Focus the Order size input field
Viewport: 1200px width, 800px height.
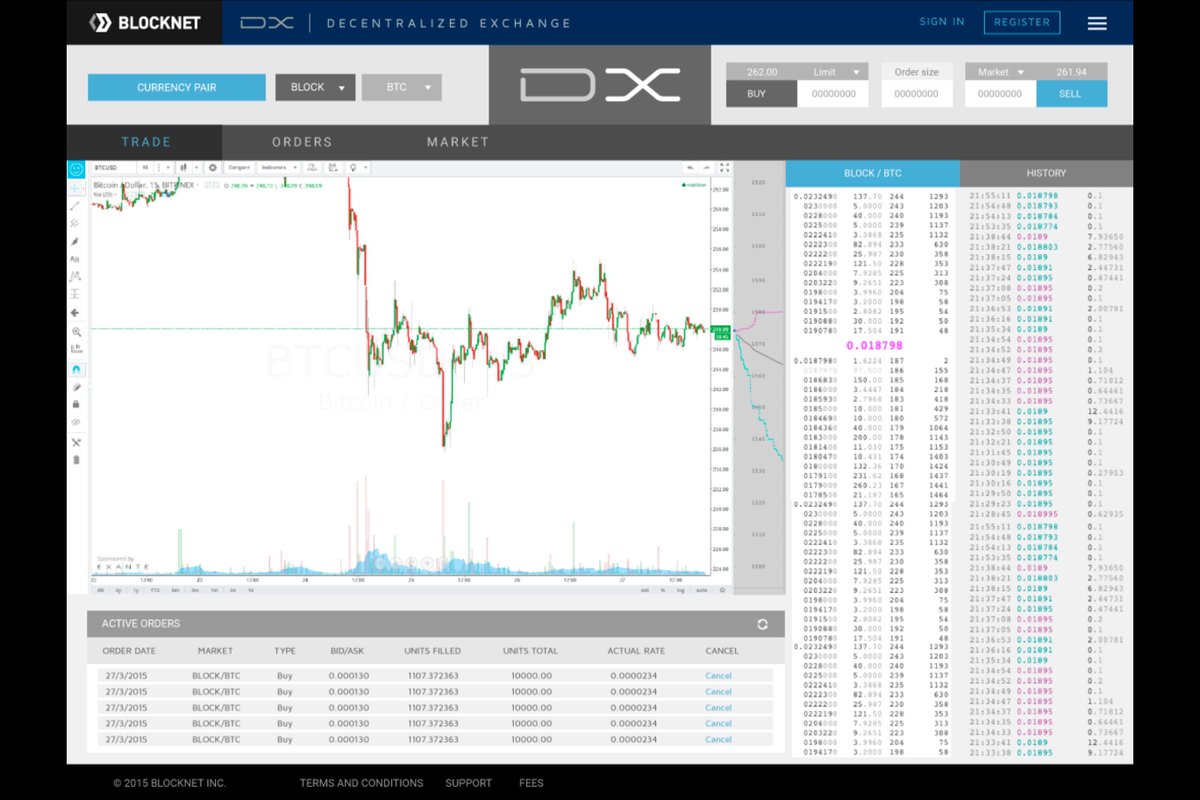click(x=916, y=94)
